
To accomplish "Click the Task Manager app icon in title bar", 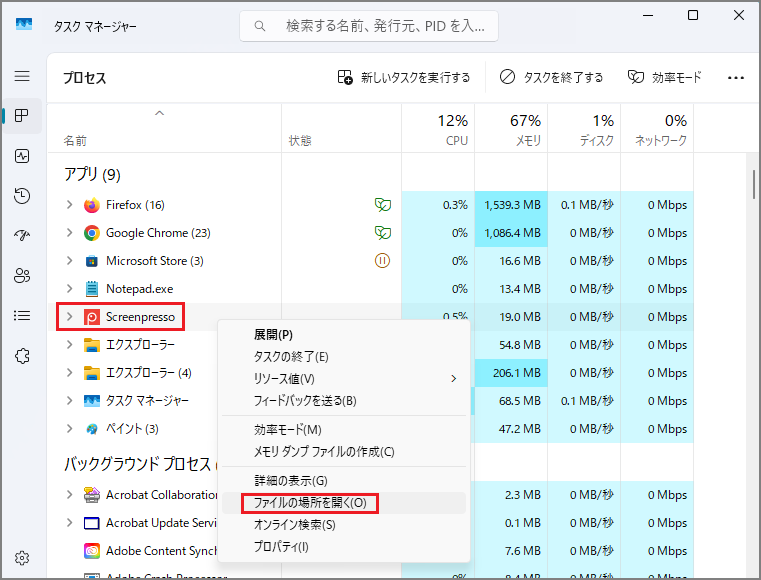I will pos(24,24).
